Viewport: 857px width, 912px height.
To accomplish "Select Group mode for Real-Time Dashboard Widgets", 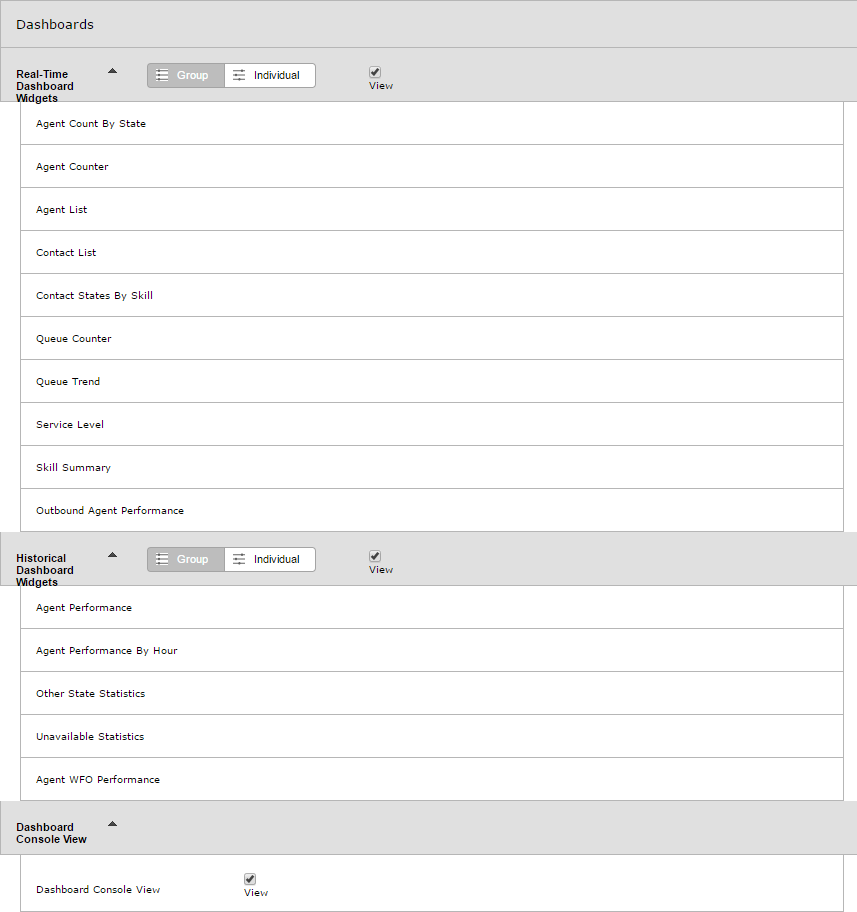I will tap(186, 76).
